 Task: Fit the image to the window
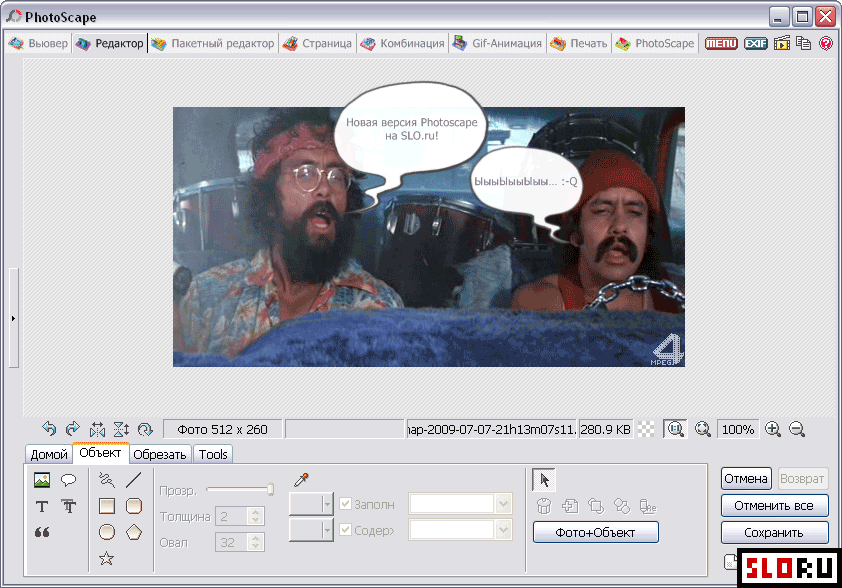[x=702, y=429]
